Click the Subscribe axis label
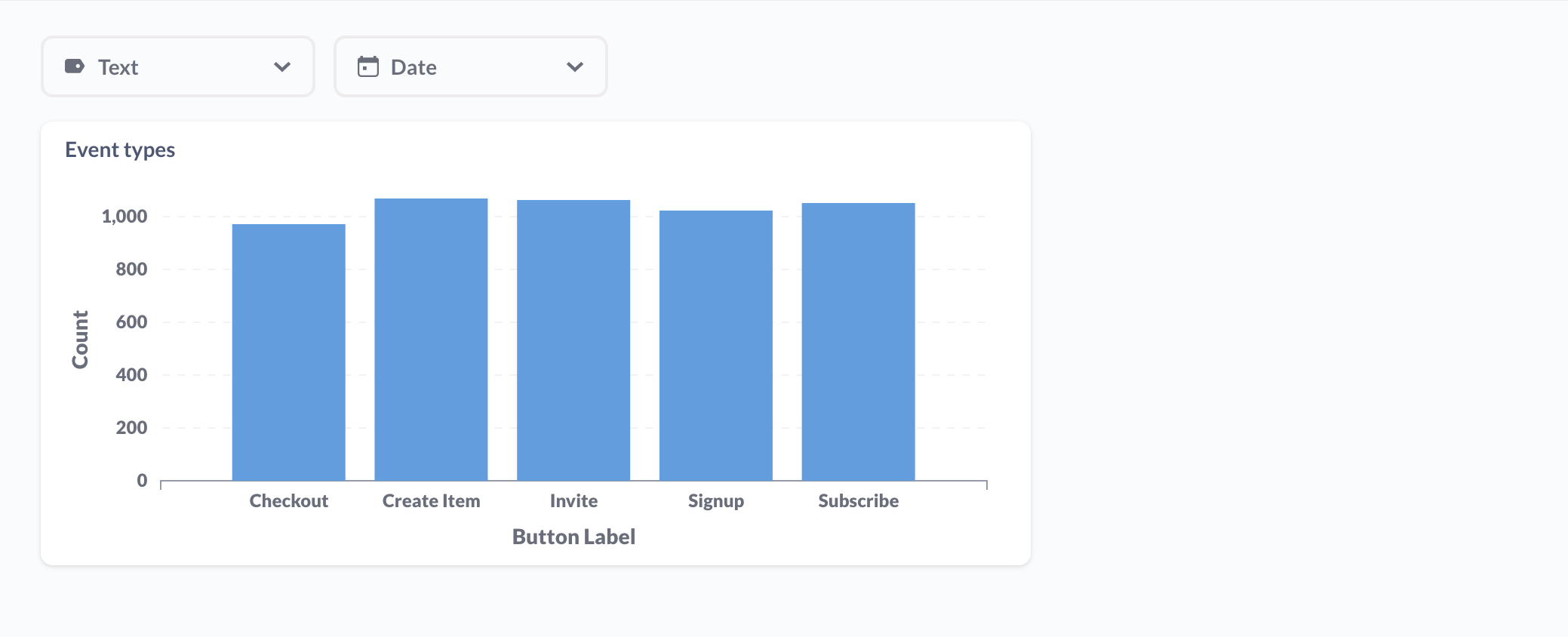Image resolution: width=1568 pixels, height=637 pixels. coord(859,501)
